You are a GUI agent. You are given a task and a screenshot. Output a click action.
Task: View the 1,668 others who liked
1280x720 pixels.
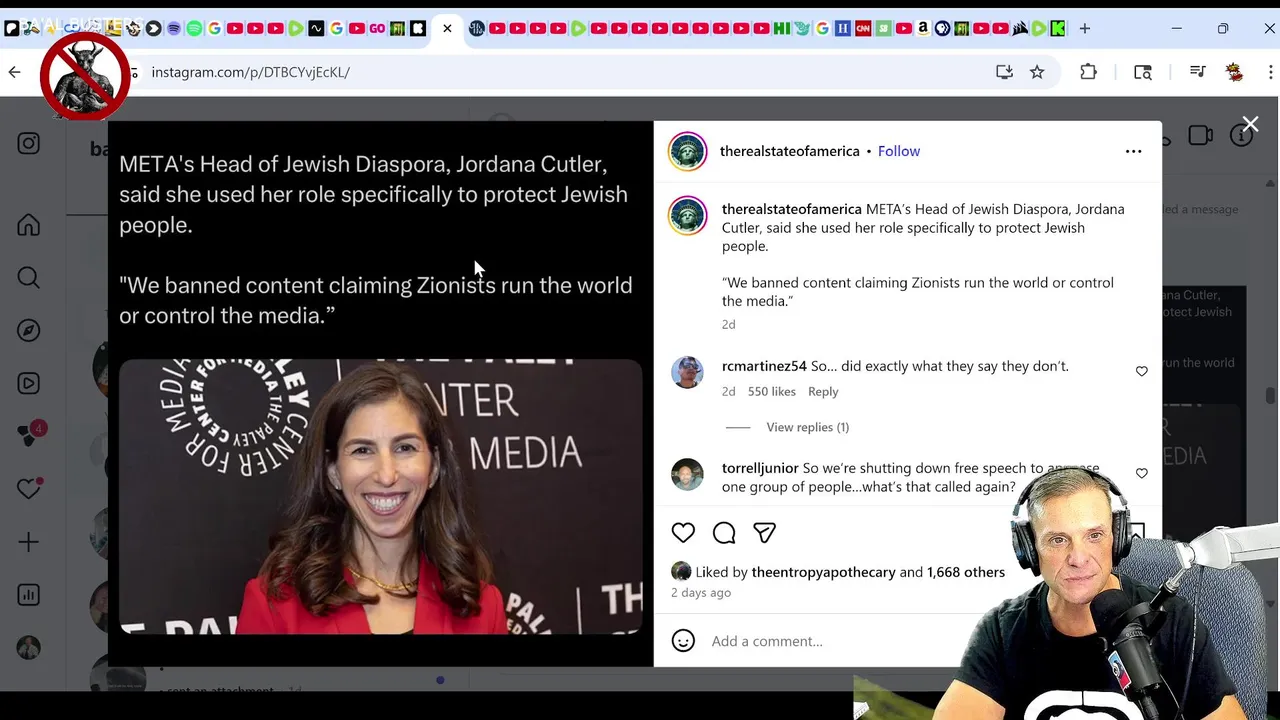tap(966, 572)
